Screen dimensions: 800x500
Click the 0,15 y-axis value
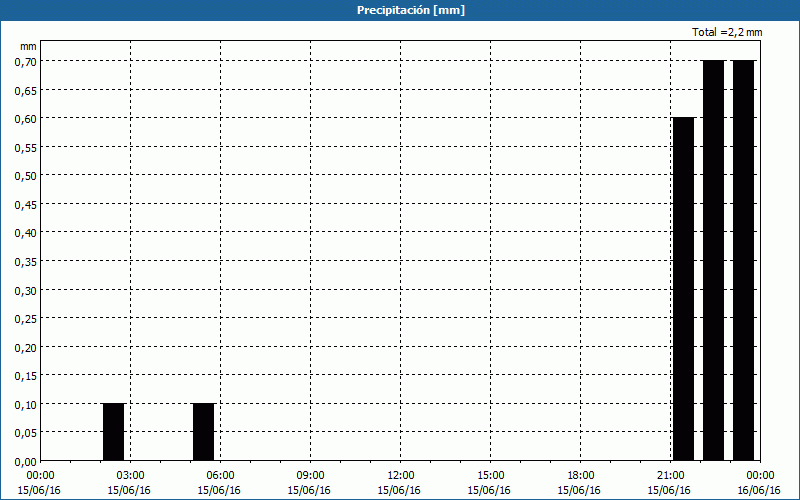coord(26,376)
